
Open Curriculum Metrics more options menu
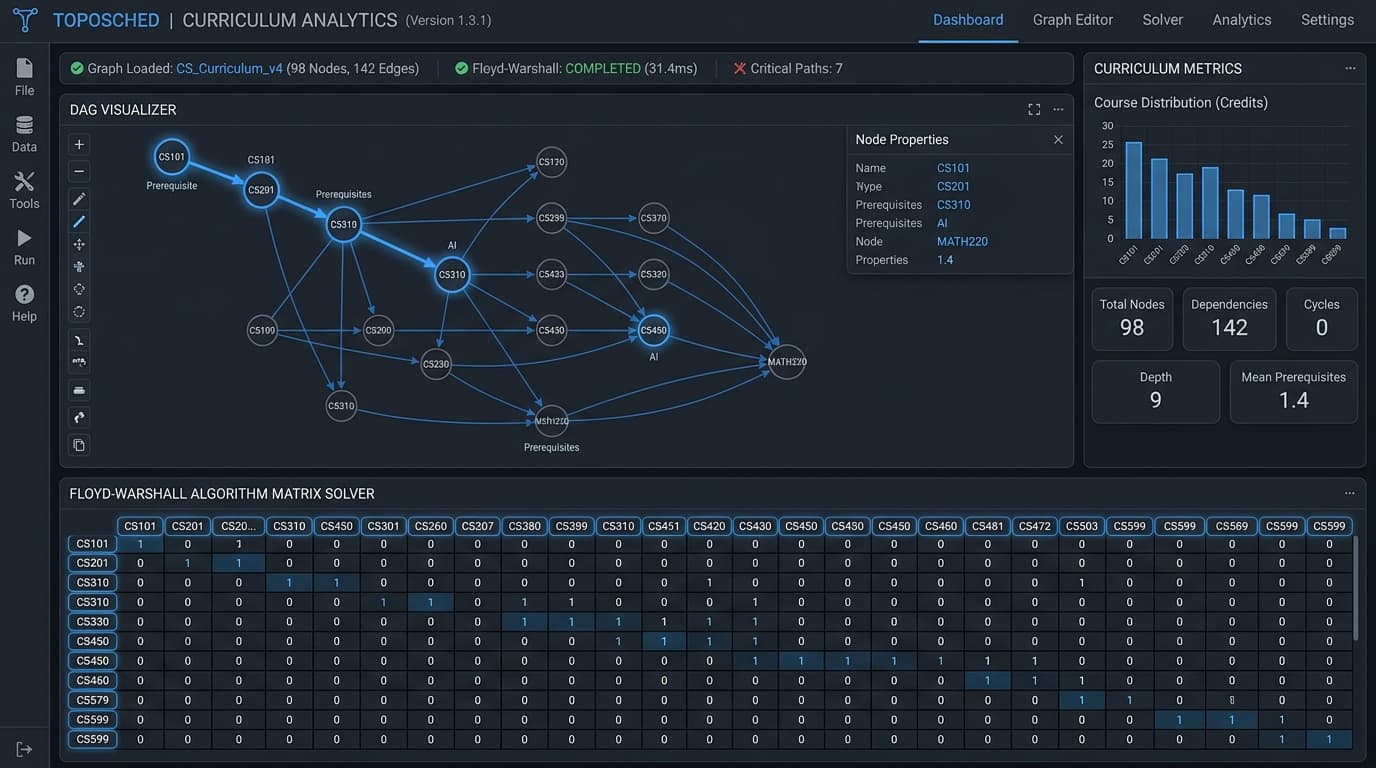(x=1350, y=68)
